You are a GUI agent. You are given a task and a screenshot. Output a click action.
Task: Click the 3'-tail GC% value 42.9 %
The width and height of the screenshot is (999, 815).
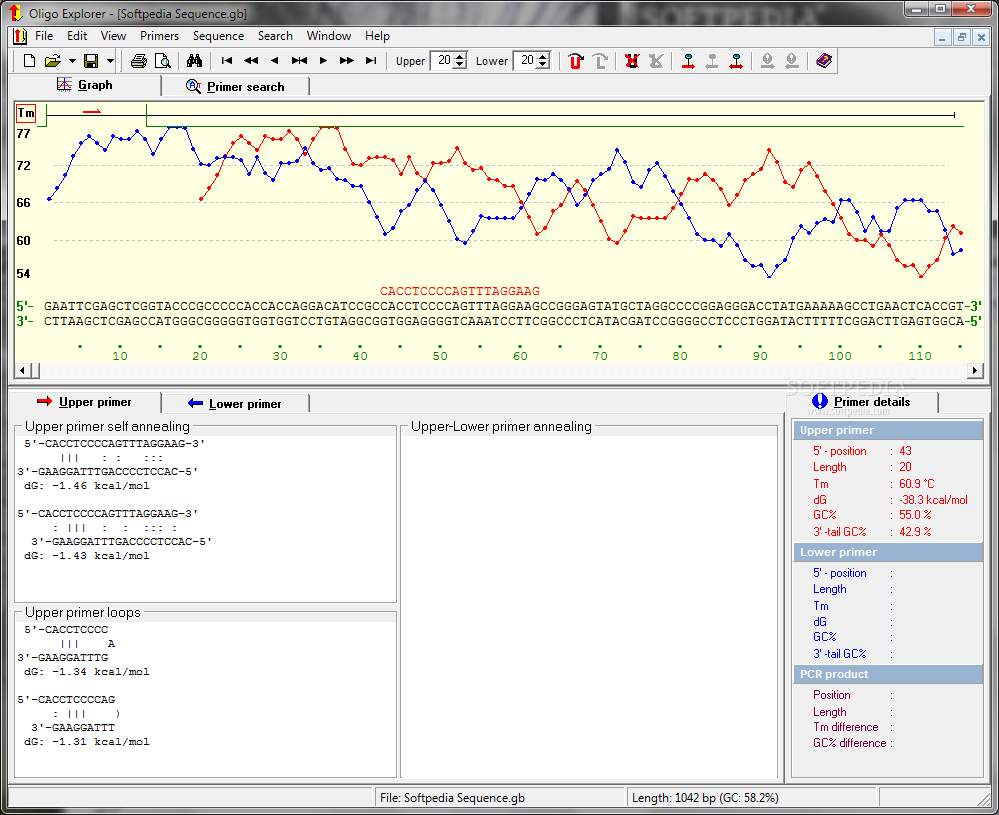(x=915, y=531)
